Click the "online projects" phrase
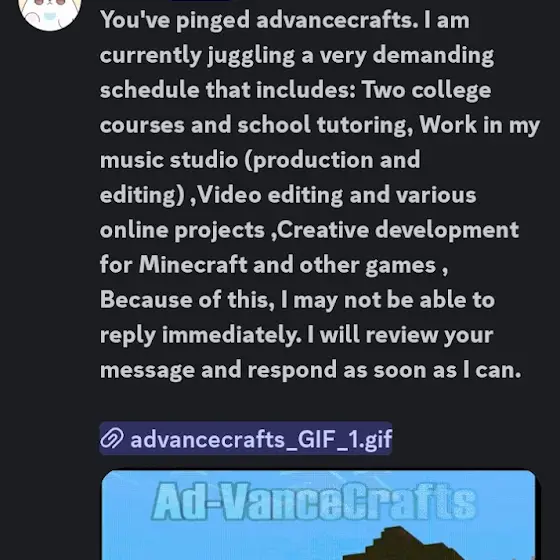This screenshot has height=560, width=560. click(182, 230)
